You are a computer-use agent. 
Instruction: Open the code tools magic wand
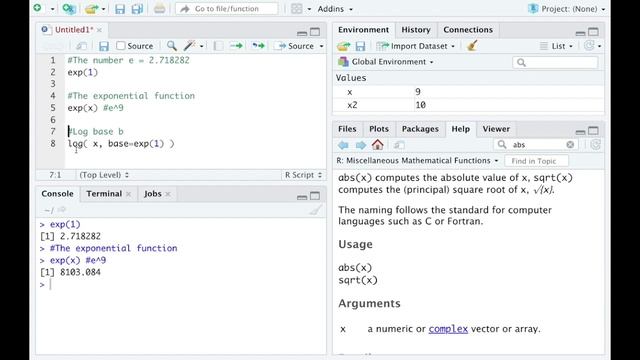point(189,46)
